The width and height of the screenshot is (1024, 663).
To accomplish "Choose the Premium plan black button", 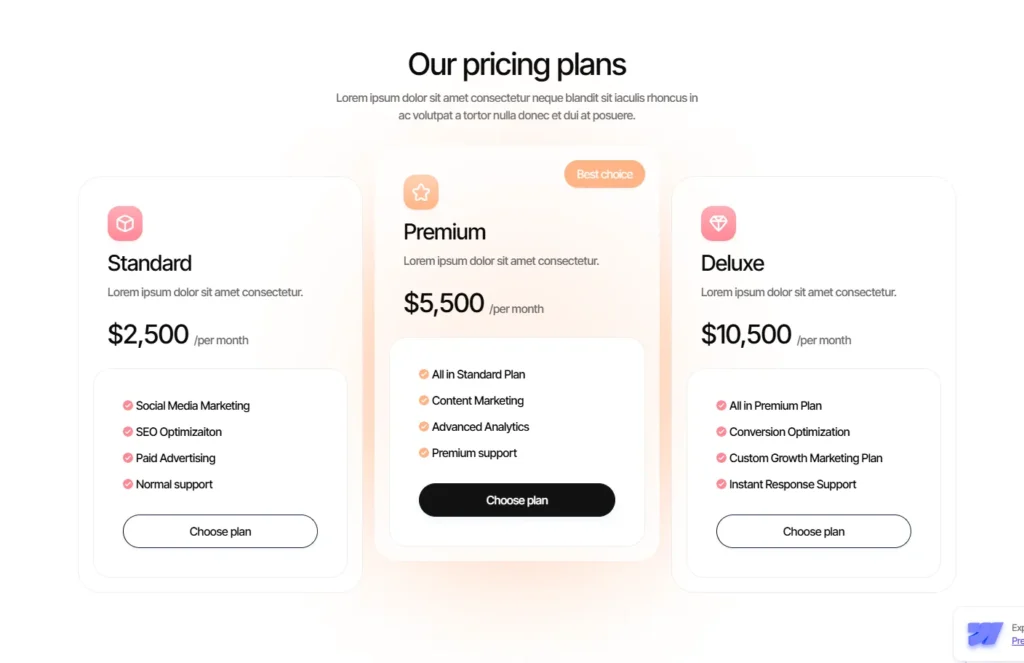I will pos(517,500).
